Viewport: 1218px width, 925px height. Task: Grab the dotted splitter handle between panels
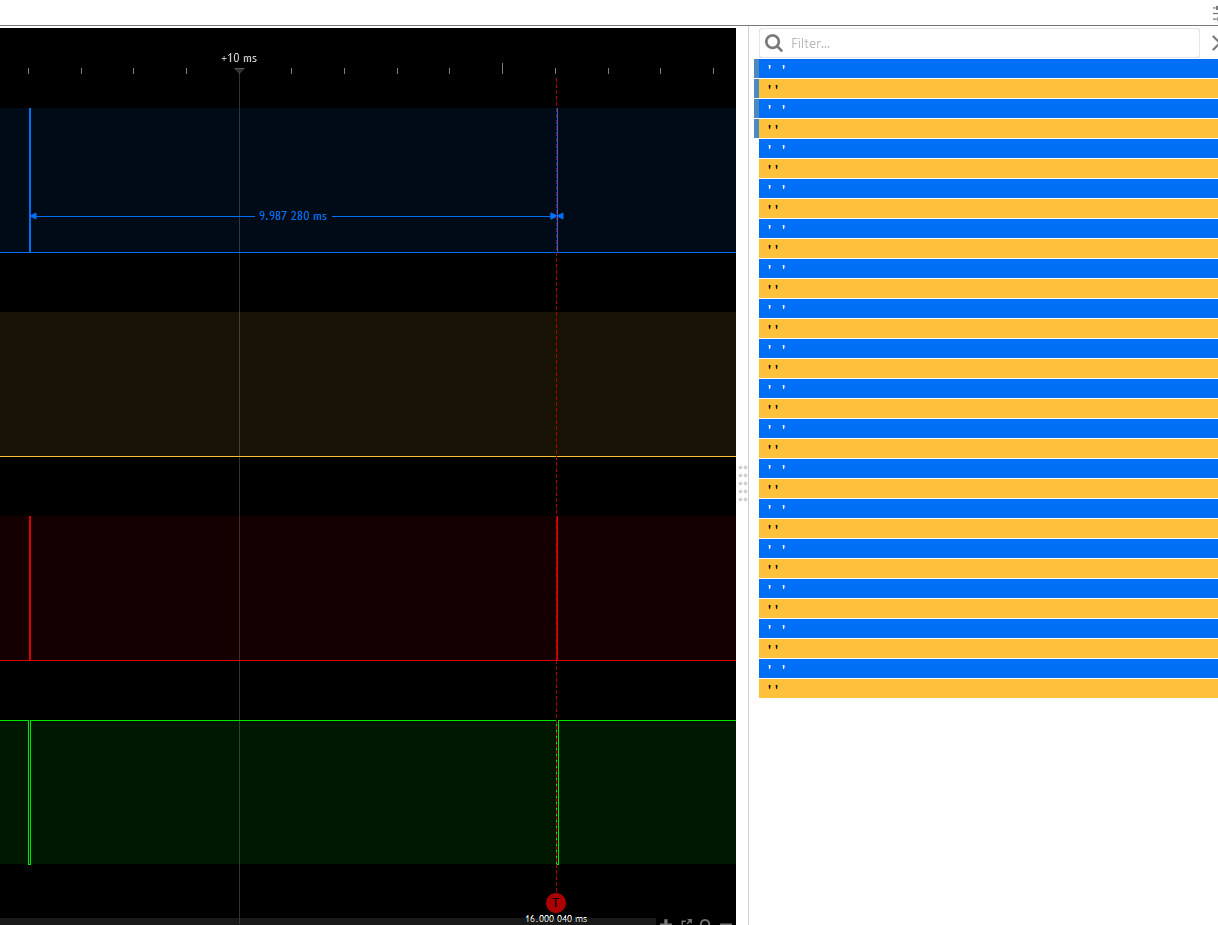click(x=743, y=482)
